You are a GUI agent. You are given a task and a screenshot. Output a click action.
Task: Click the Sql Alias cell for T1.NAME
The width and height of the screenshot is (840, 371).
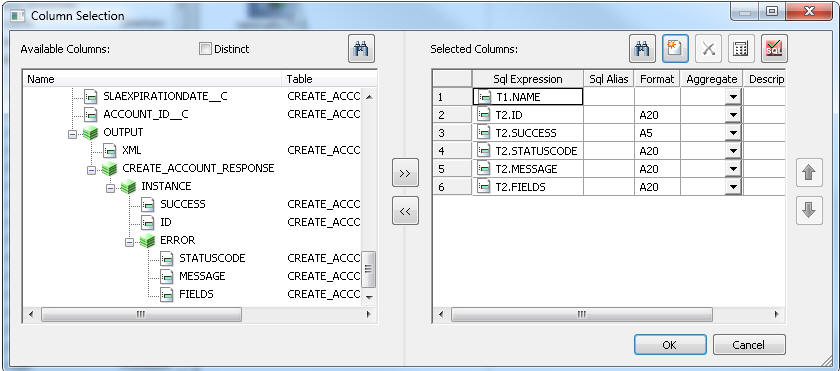point(609,97)
